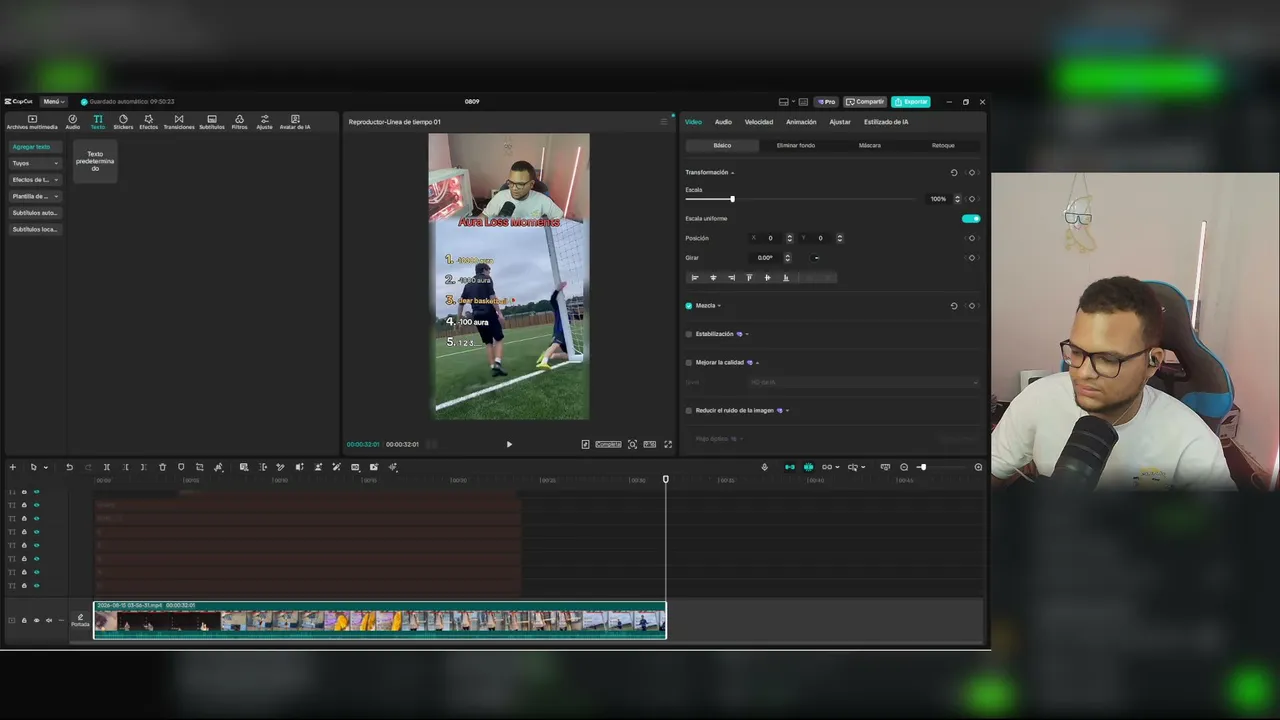This screenshot has height=720, width=1280.
Task: Expand the Tuyos dropdown
Action: 36,163
